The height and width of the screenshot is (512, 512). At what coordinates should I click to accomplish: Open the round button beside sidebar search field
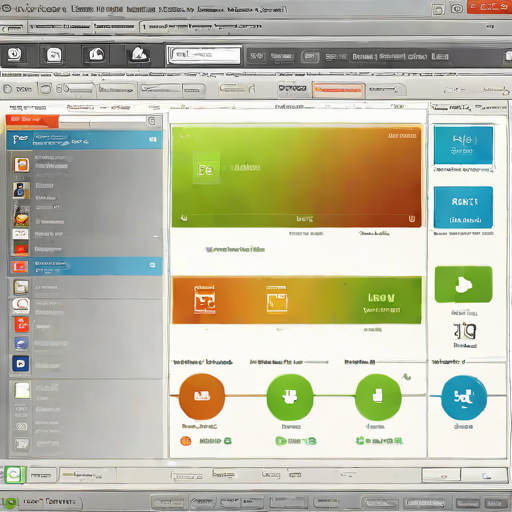coord(152,121)
